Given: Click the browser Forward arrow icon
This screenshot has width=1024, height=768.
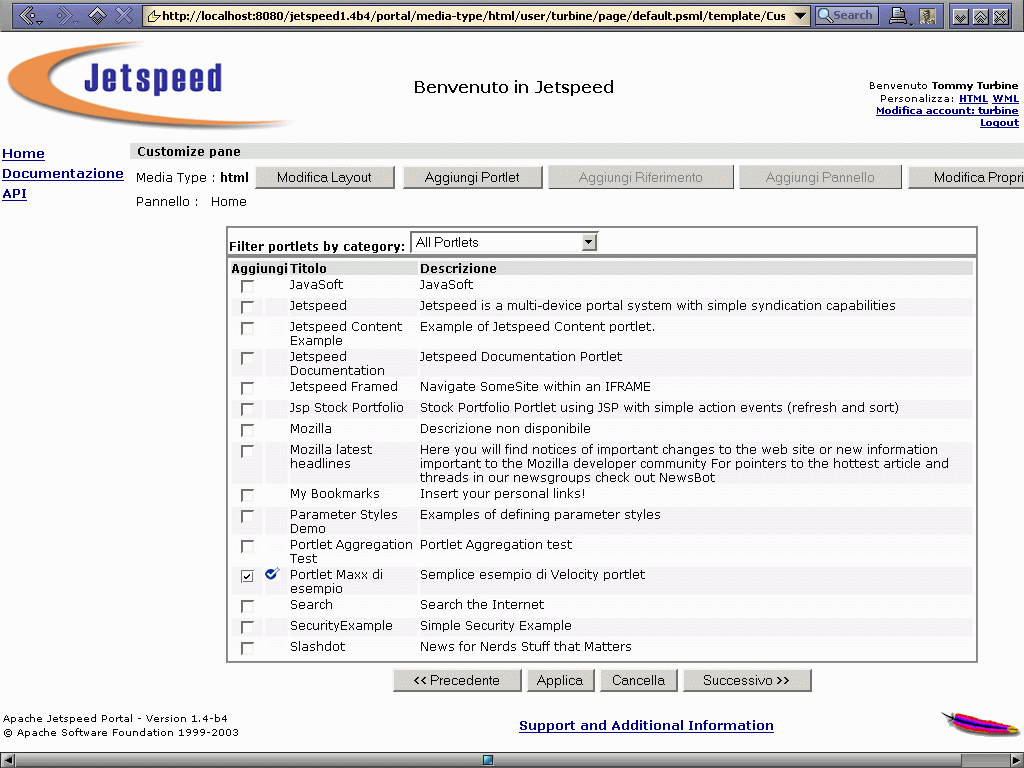Looking at the screenshot, I should 66,15.
